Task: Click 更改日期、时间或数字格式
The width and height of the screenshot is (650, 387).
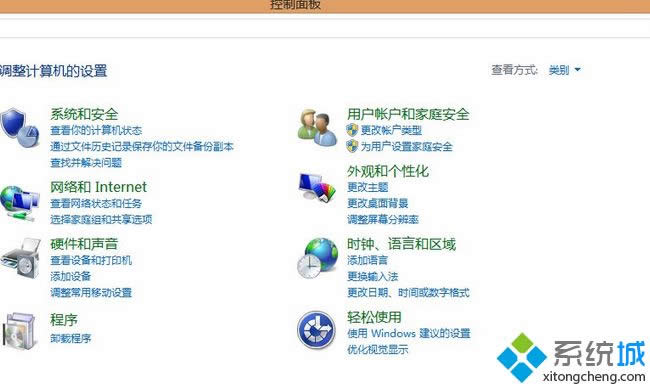Action: pyautogui.click(x=408, y=293)
